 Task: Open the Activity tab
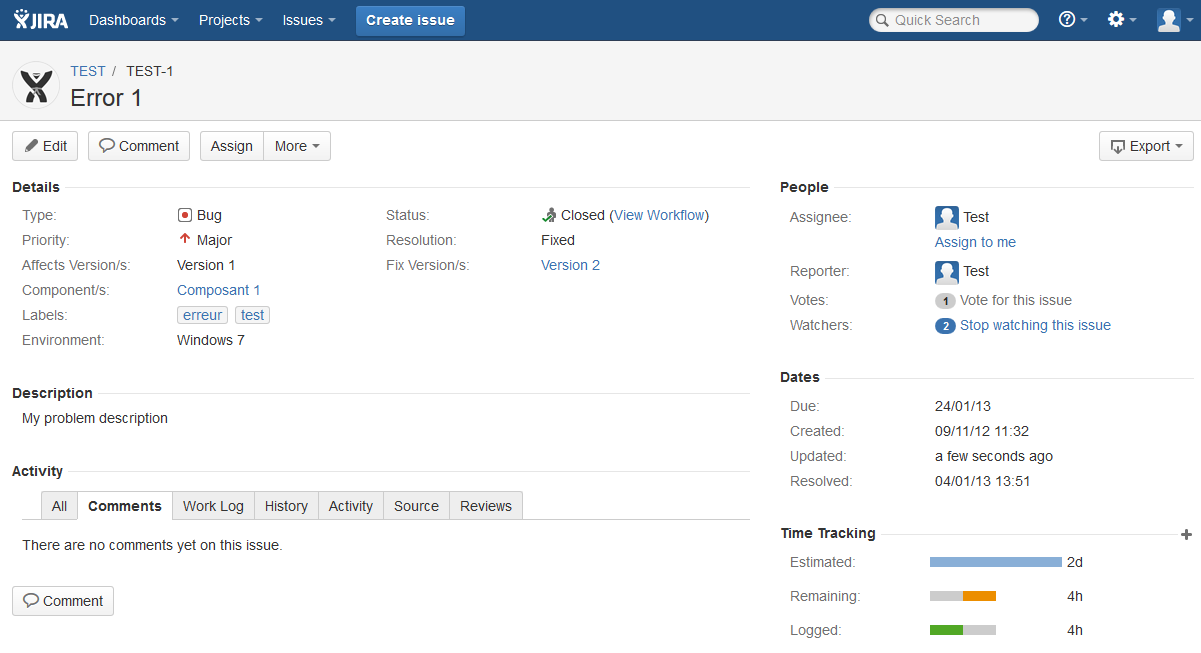[351, 506]
